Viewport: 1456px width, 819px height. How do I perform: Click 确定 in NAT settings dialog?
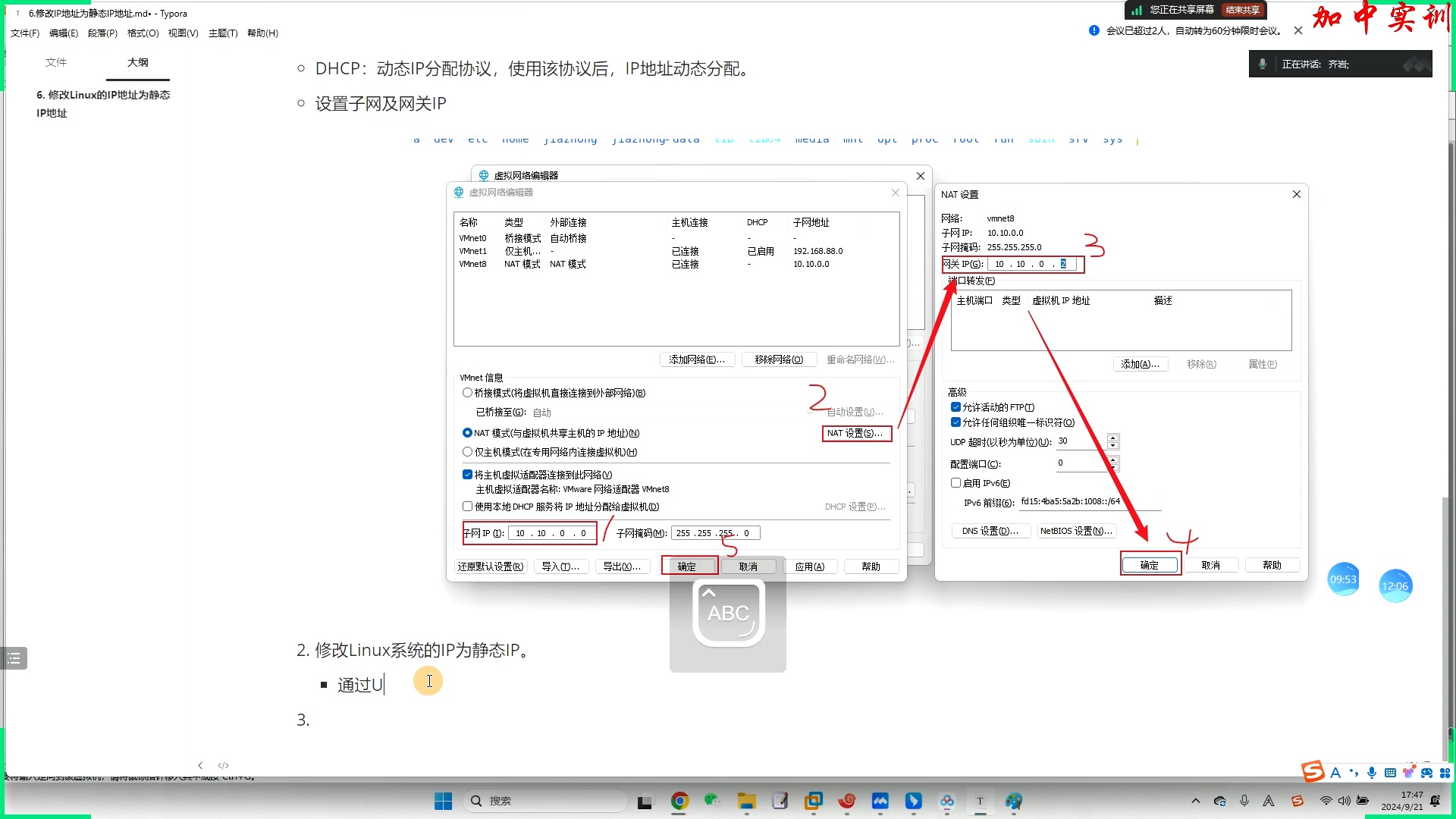pos(1150,565)
